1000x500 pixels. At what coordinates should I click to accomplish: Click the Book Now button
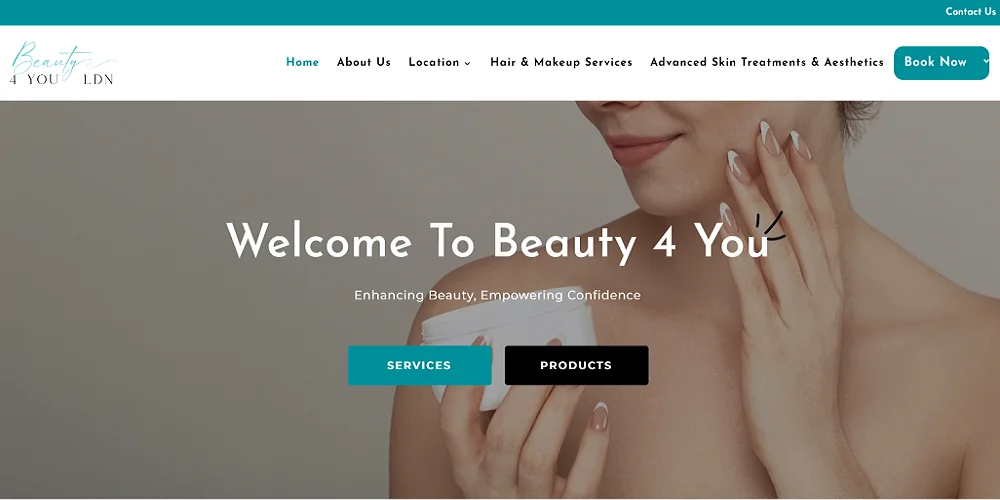(935, 62)
